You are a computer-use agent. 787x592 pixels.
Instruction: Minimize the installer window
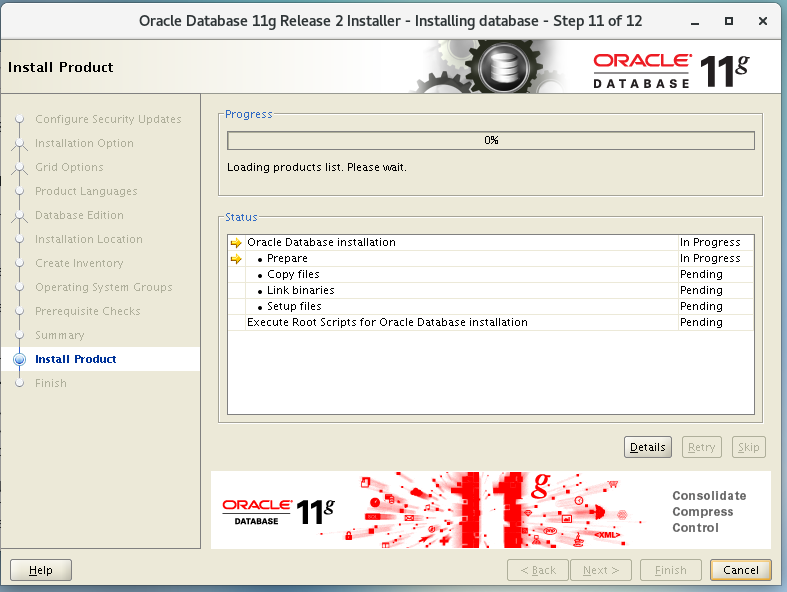pos(695,21)
